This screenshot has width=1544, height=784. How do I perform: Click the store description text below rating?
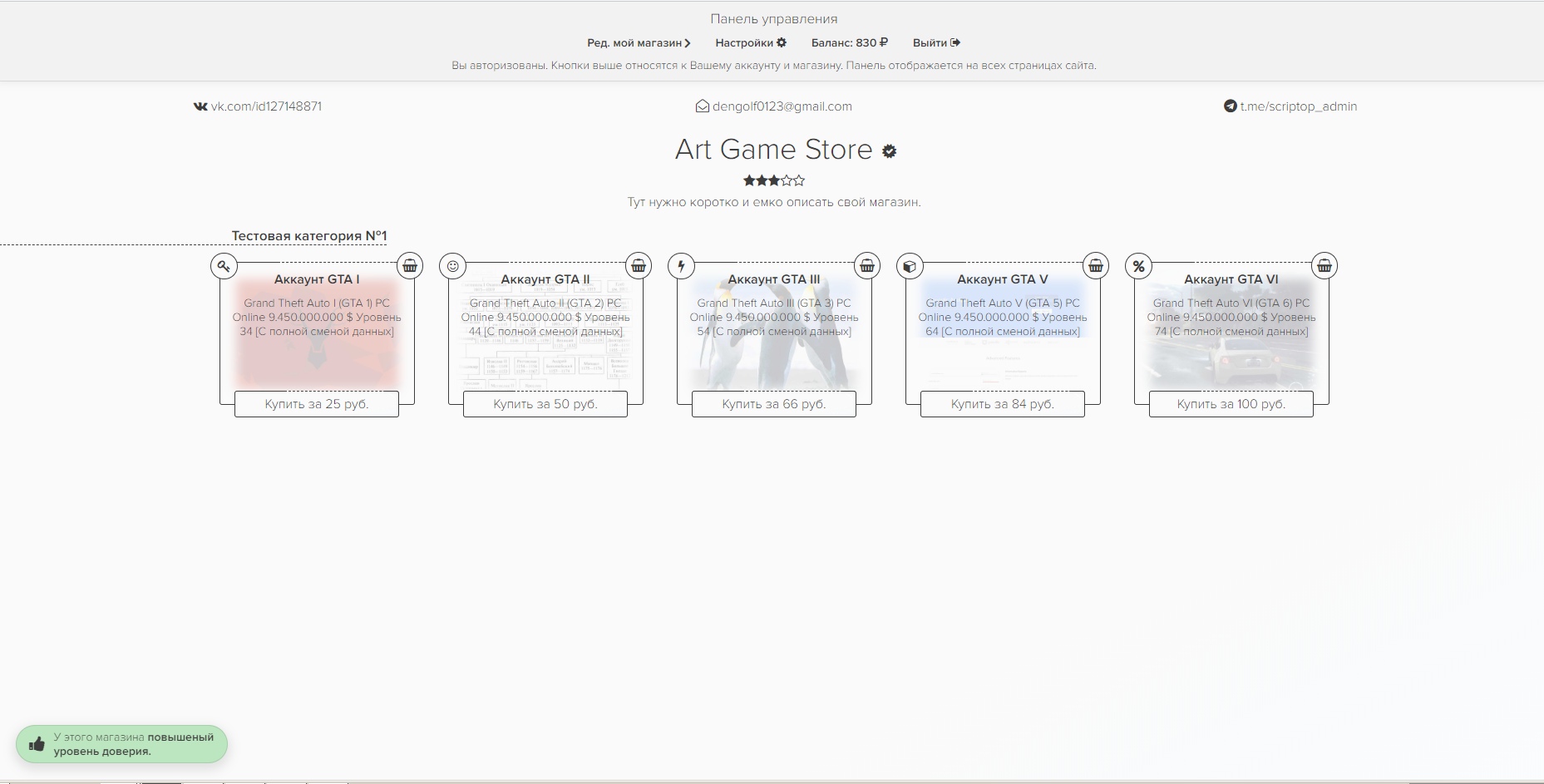tap(774, 202)
